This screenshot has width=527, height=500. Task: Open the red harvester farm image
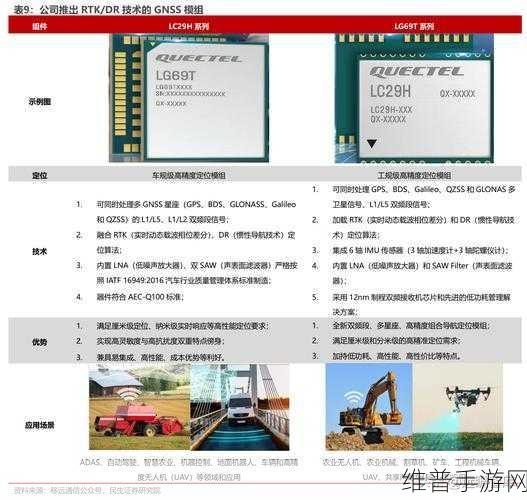139,407
